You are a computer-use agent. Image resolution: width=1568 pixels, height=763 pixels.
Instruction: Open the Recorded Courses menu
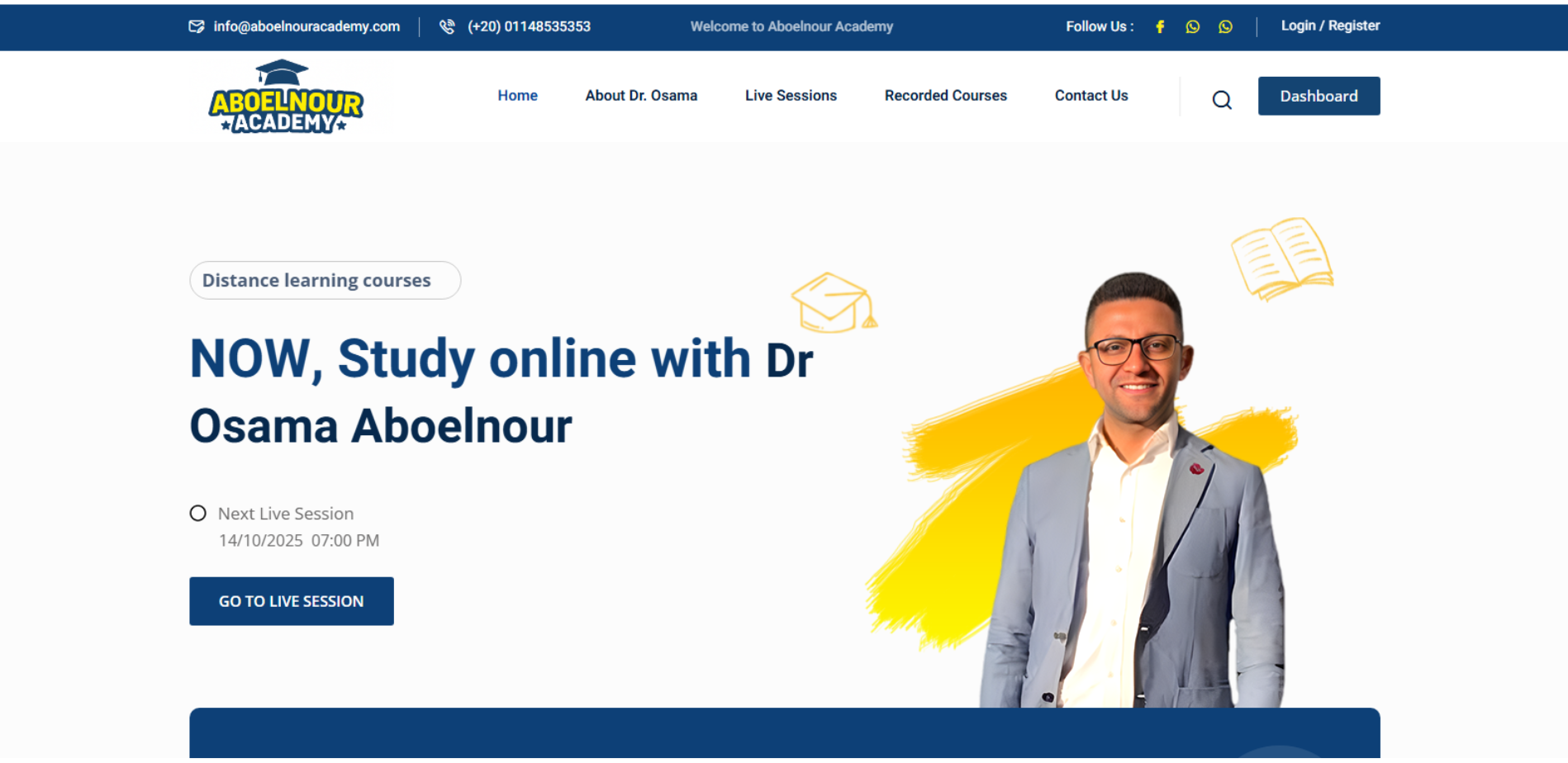(x=946, y=96)
